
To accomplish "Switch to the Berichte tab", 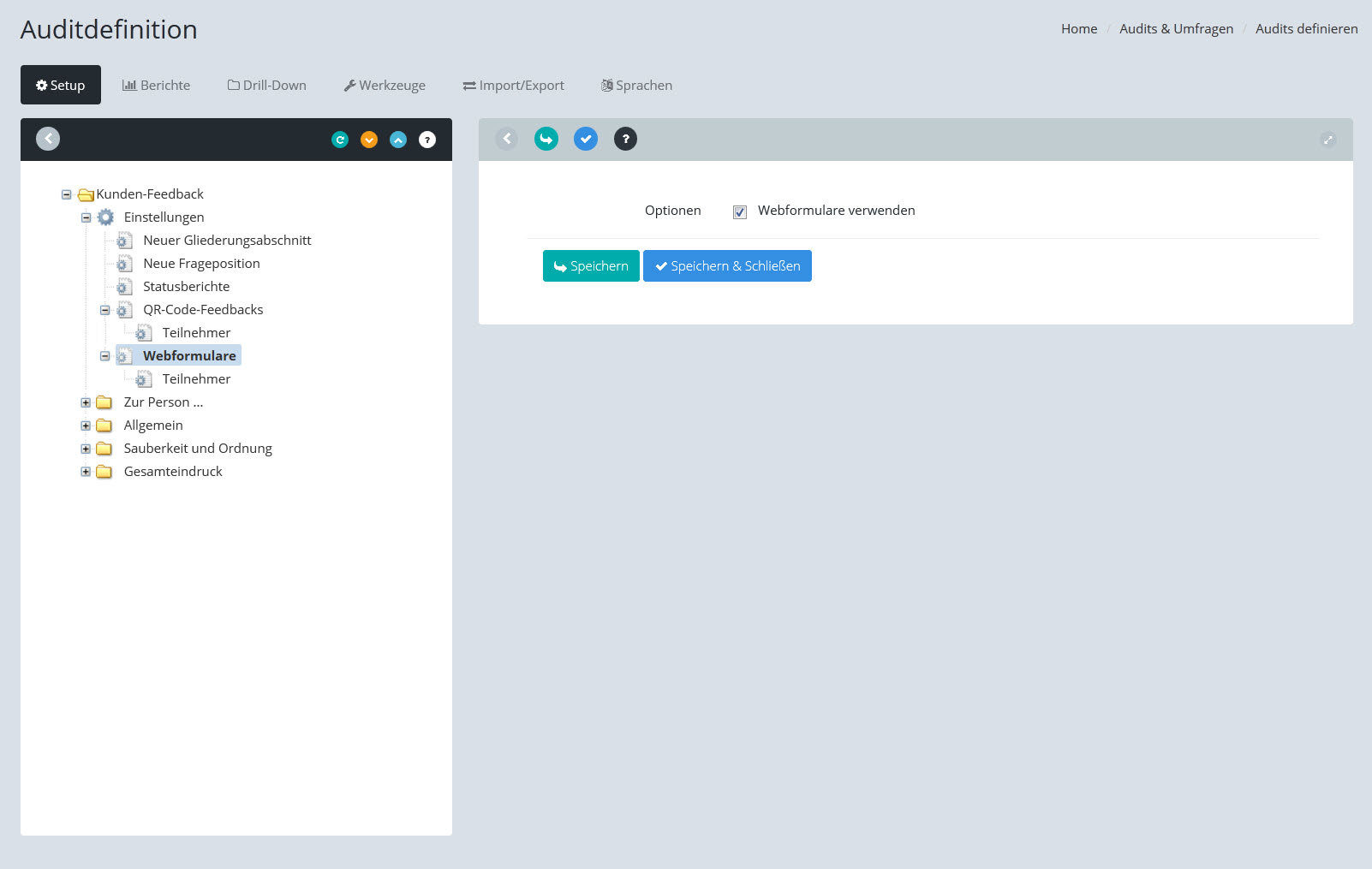I will click(156, 86).
